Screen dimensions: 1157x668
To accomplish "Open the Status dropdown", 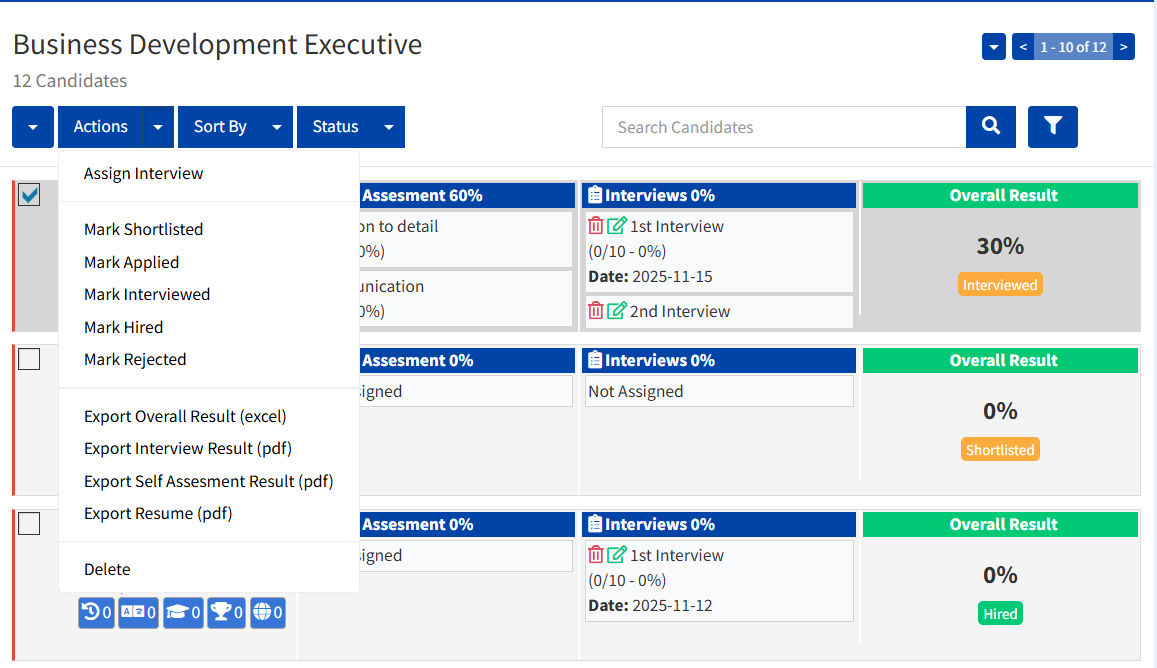I will click(x=350, y=127).
